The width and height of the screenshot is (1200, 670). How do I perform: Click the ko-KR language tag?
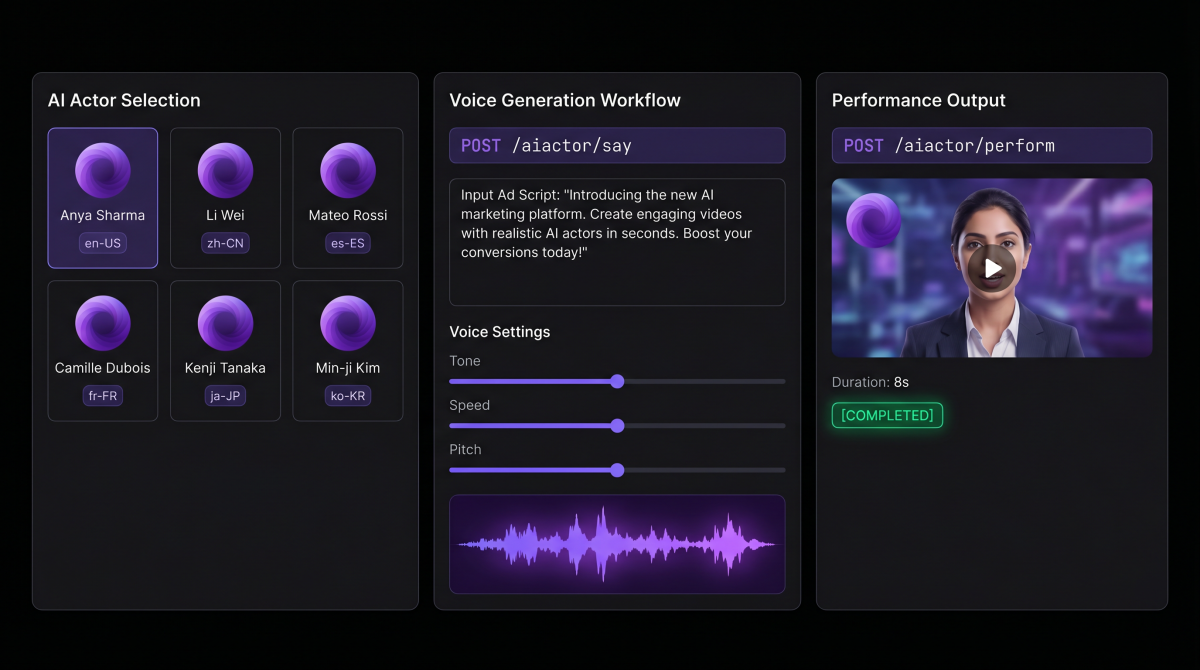[x=347, y=396]
